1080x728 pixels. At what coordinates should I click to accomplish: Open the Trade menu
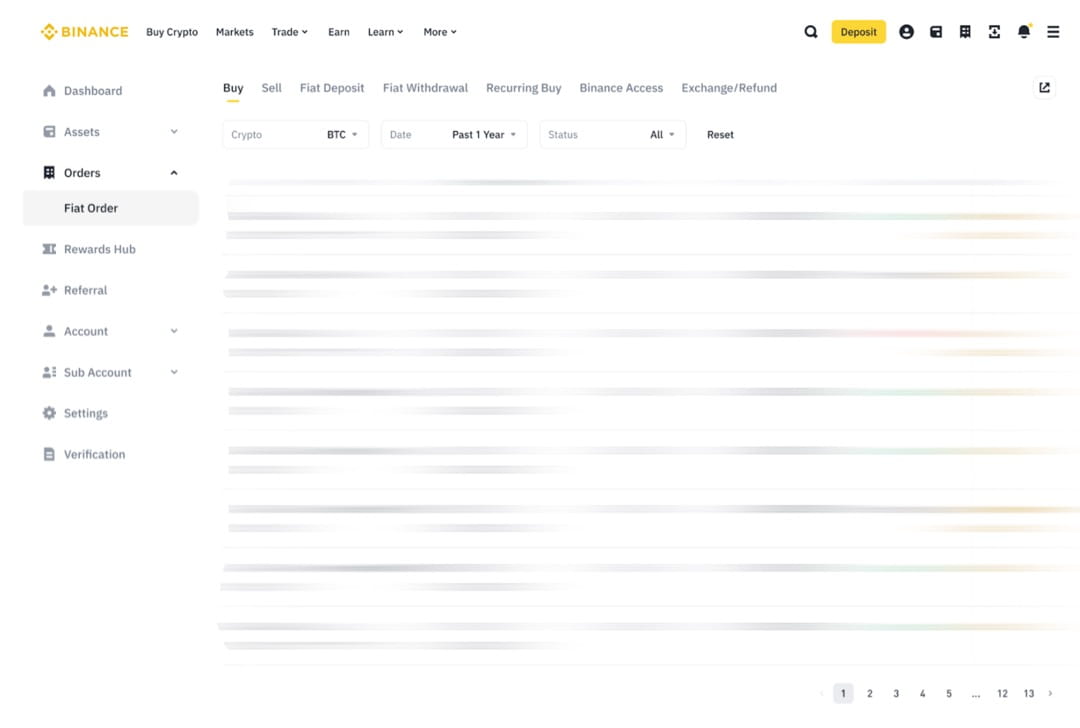pos(289,32)
